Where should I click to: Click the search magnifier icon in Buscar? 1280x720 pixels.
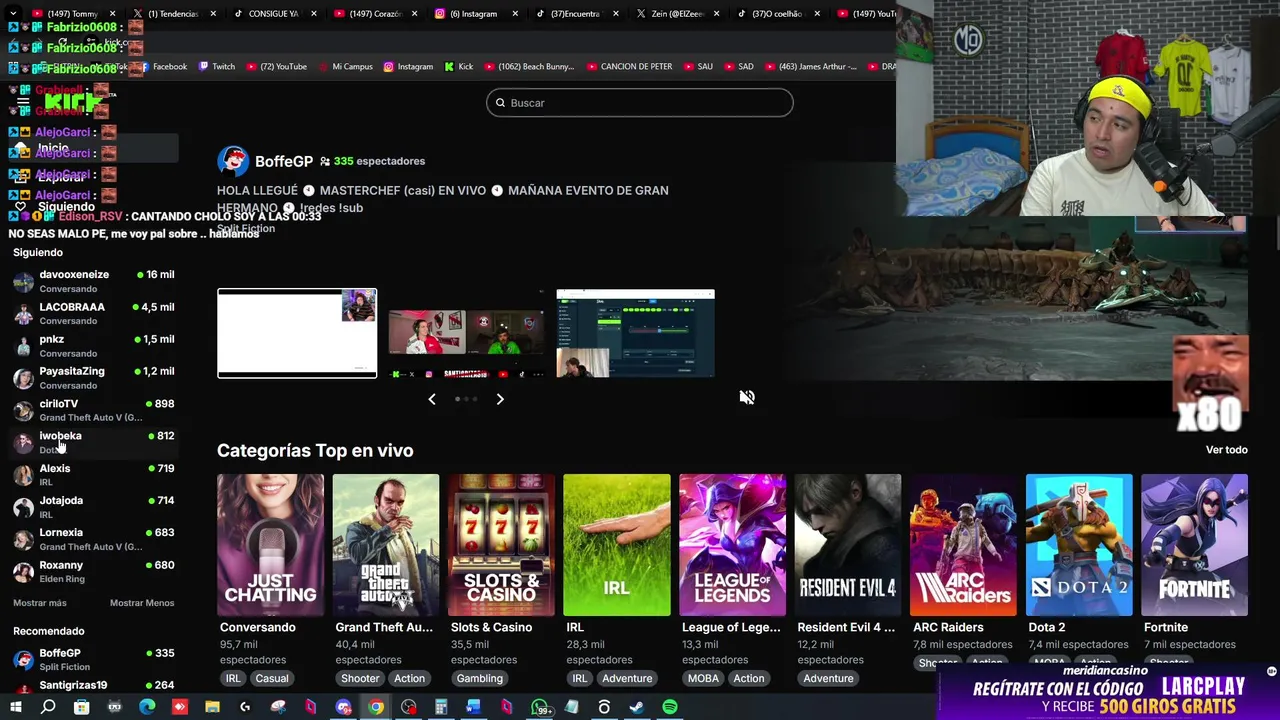[500, 103]
